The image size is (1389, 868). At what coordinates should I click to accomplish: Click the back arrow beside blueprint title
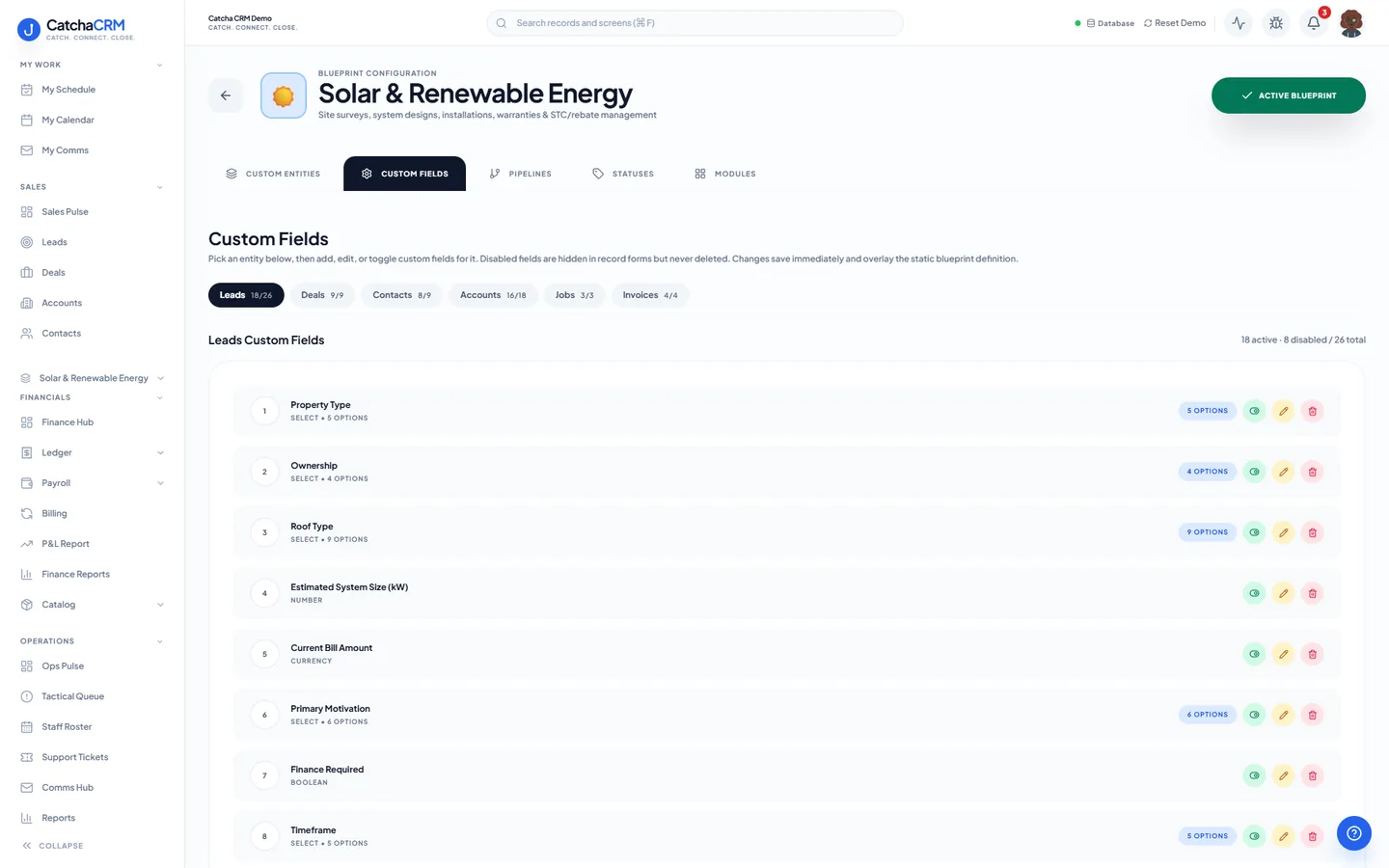[226, 95]
